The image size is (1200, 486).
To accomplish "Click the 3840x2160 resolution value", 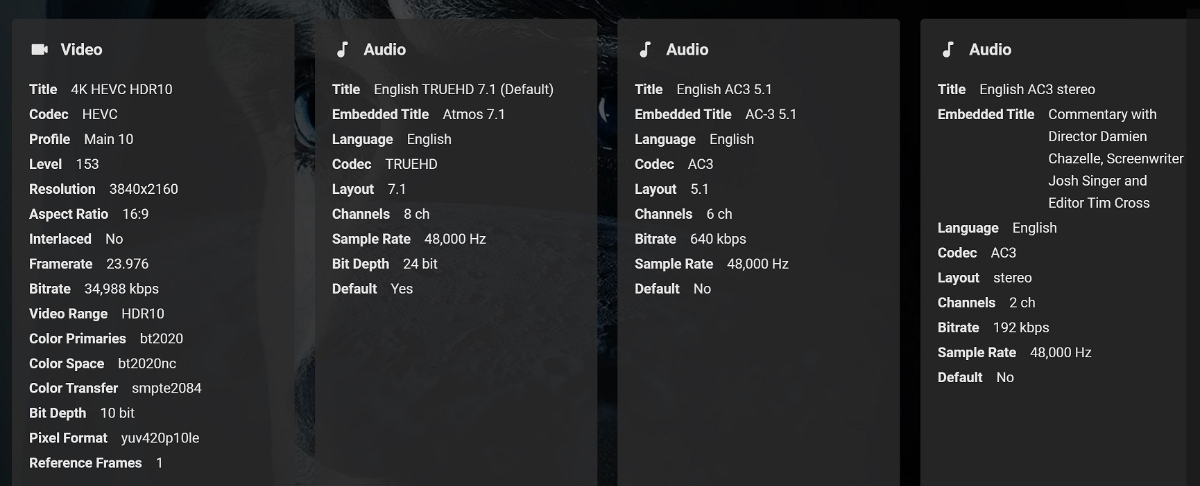I will point(144,189).
